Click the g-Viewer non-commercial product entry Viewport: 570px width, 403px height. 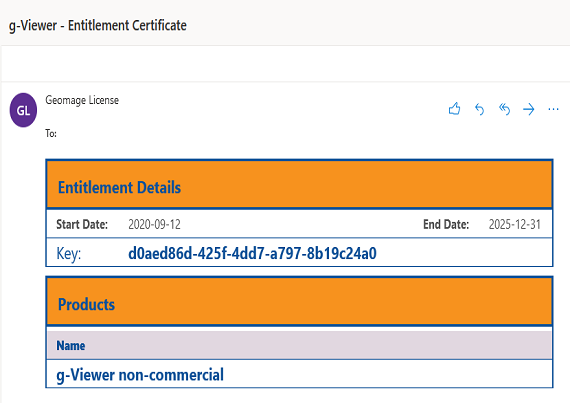[140, 375]
